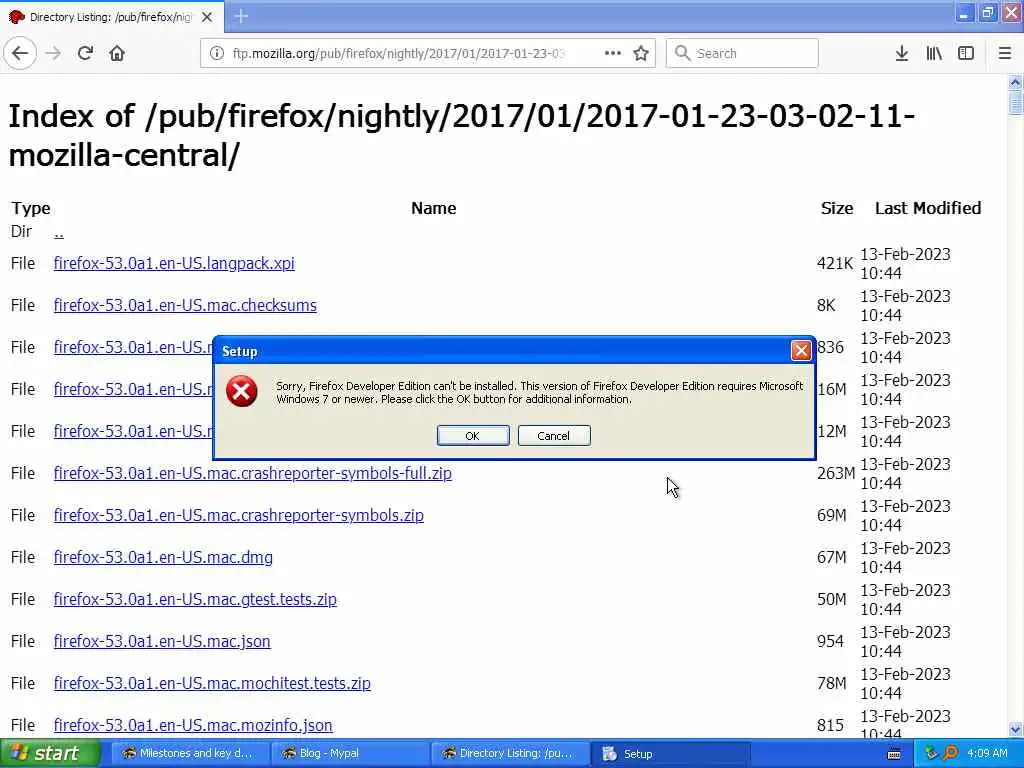
Task: Open the downloads arrow panel
Action: [902, 53]
